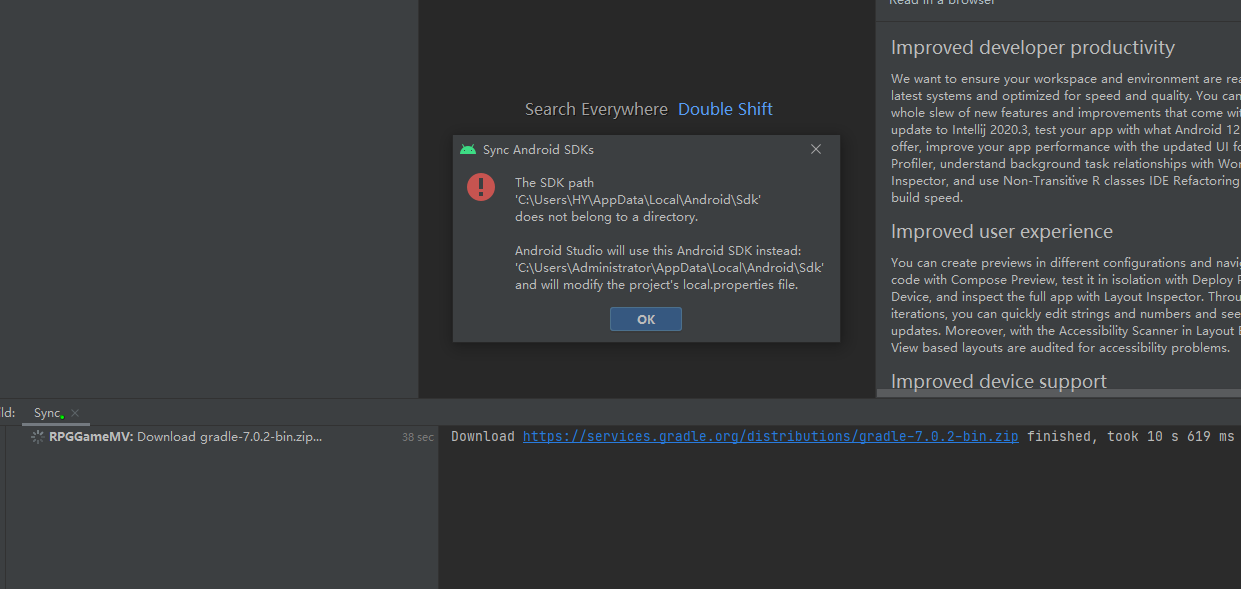Open the gradle-7.0.2-bin.zip download link
Image resolution: width=1241 pixels, height=589 pixels.
pyautogui.click(x=771, y=437)
